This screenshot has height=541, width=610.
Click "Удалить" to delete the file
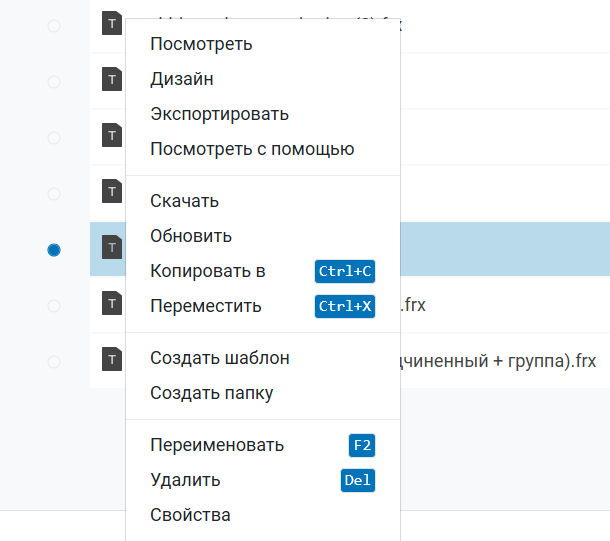click(x=185, y=480)
